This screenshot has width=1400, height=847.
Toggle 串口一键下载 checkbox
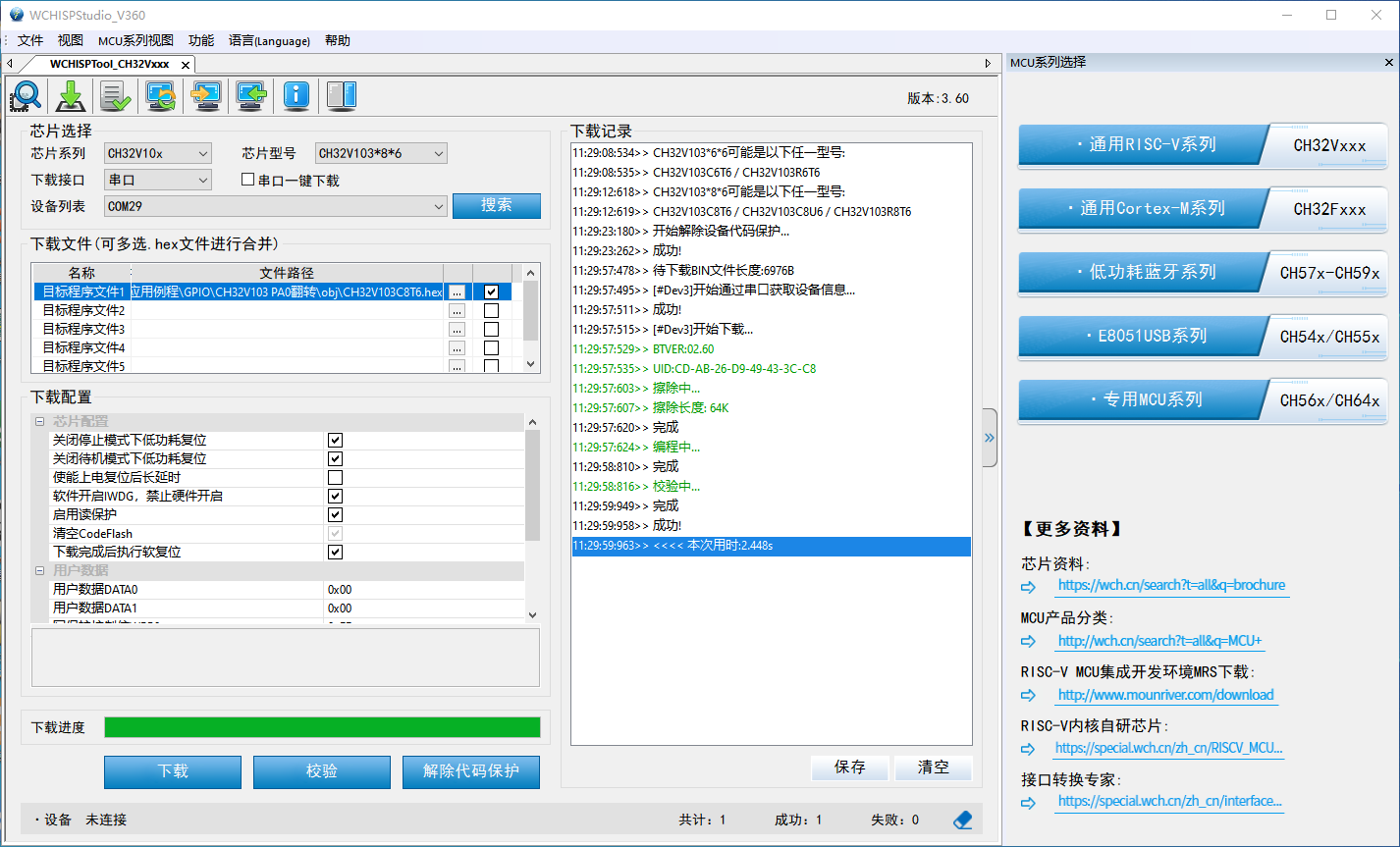pos(248,180)
